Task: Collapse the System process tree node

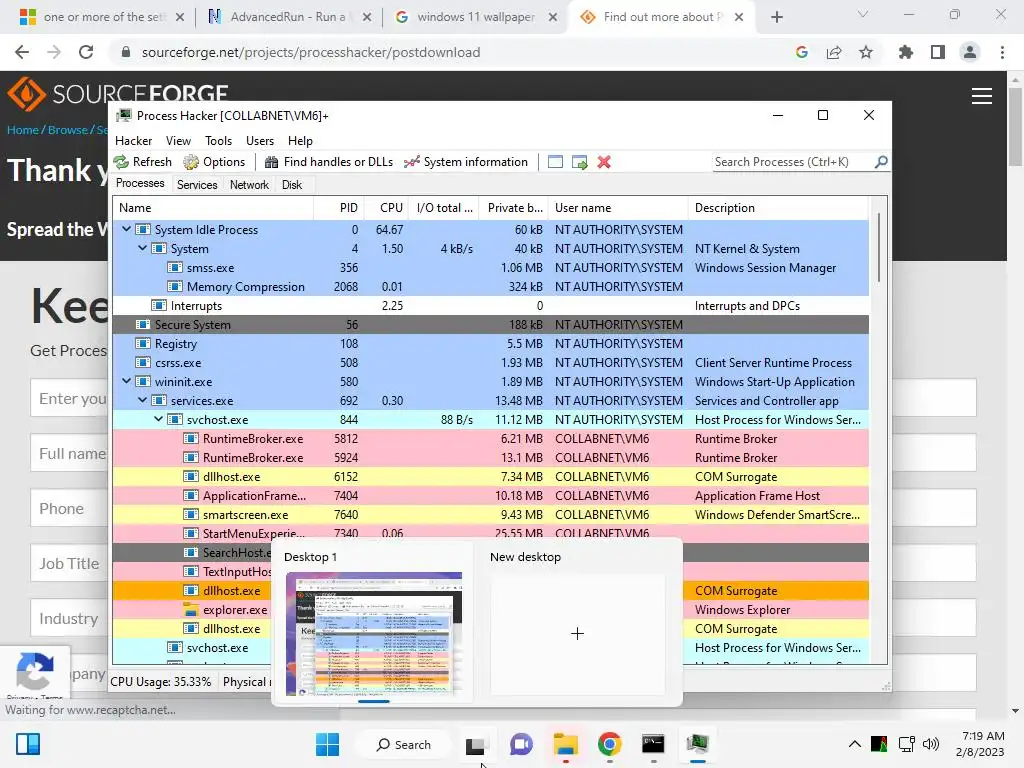Action: [x=142, y=248]
